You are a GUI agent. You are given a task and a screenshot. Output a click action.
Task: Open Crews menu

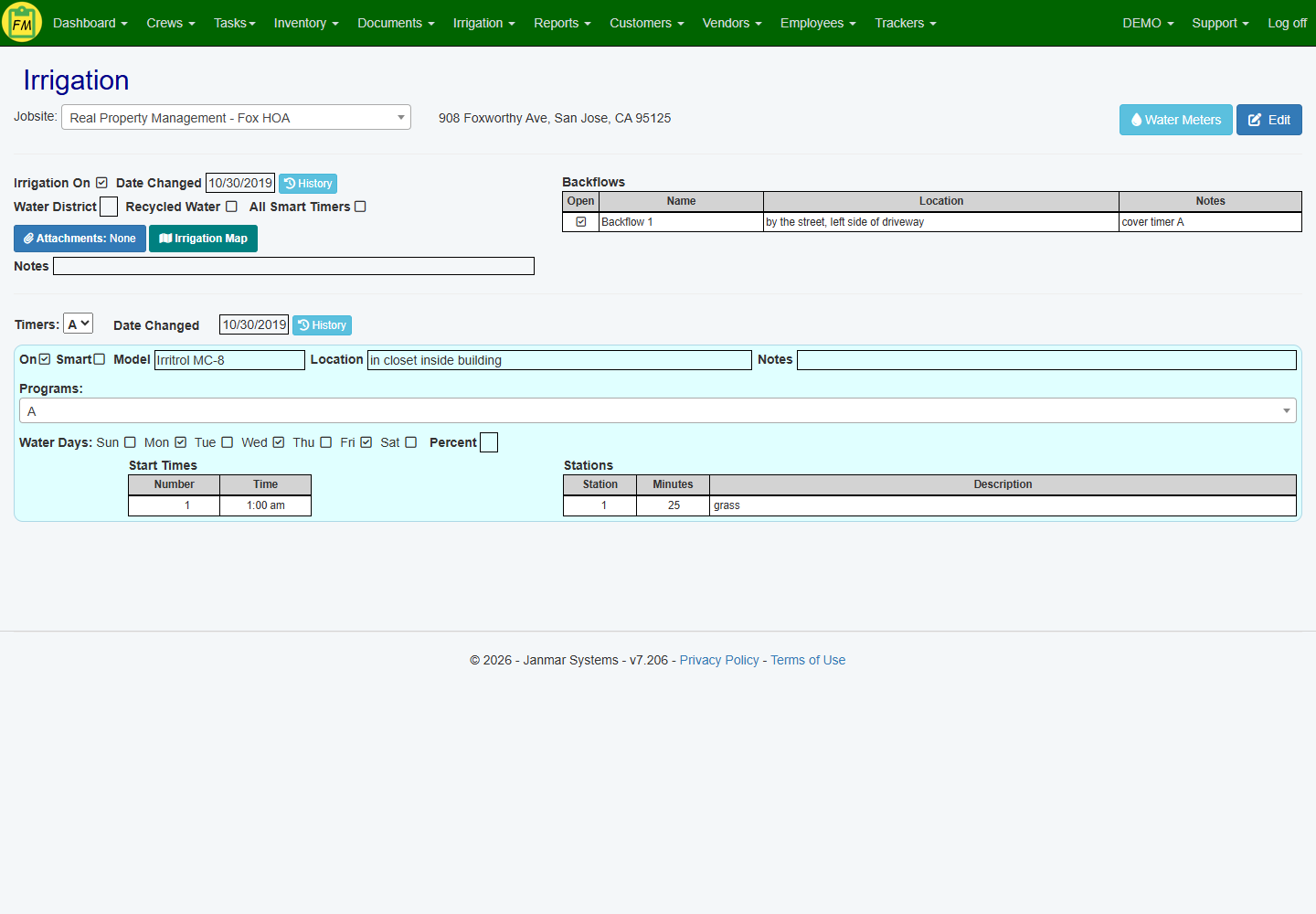click(171, 23)
